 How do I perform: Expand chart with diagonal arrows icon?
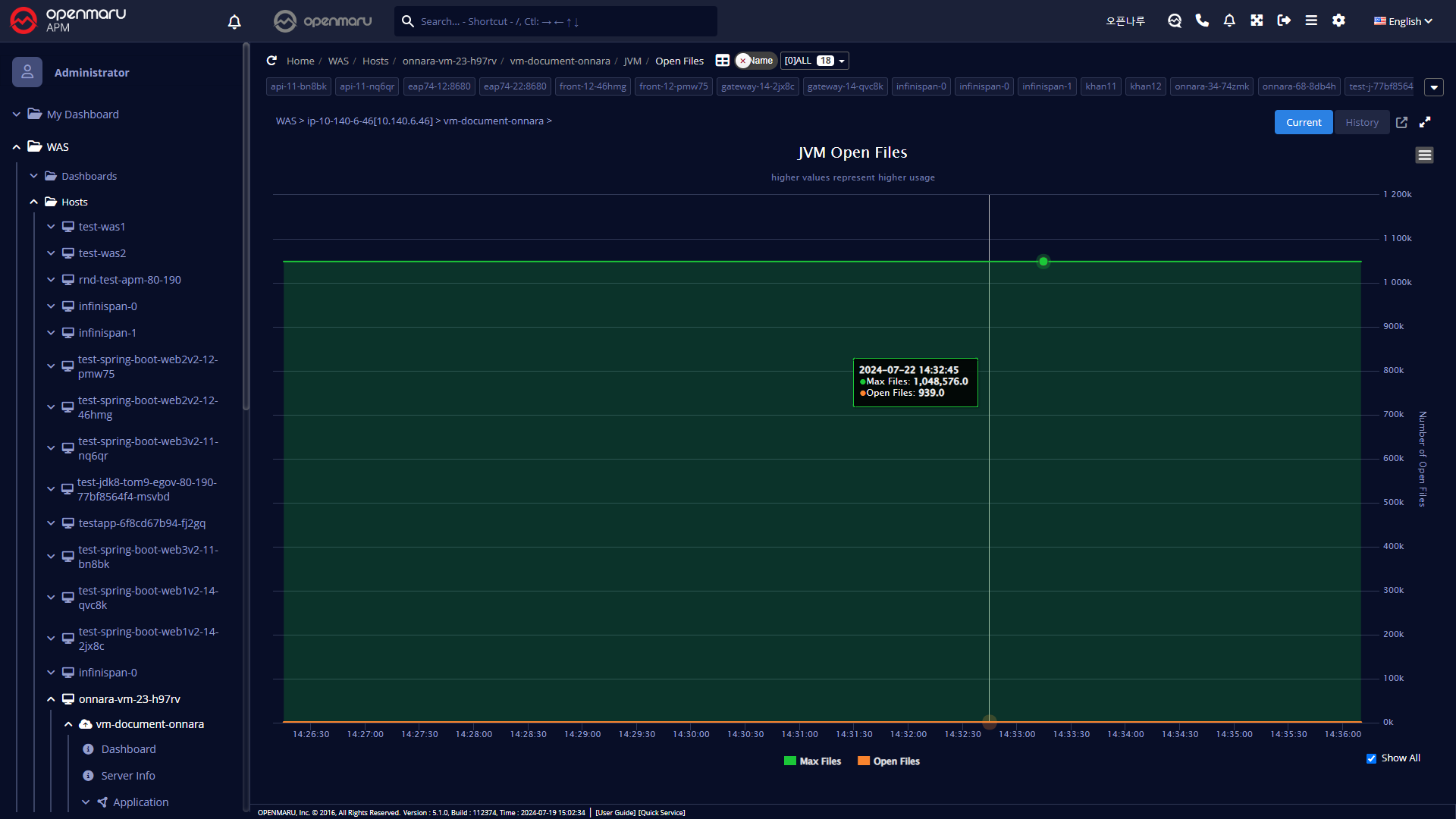1425,122
